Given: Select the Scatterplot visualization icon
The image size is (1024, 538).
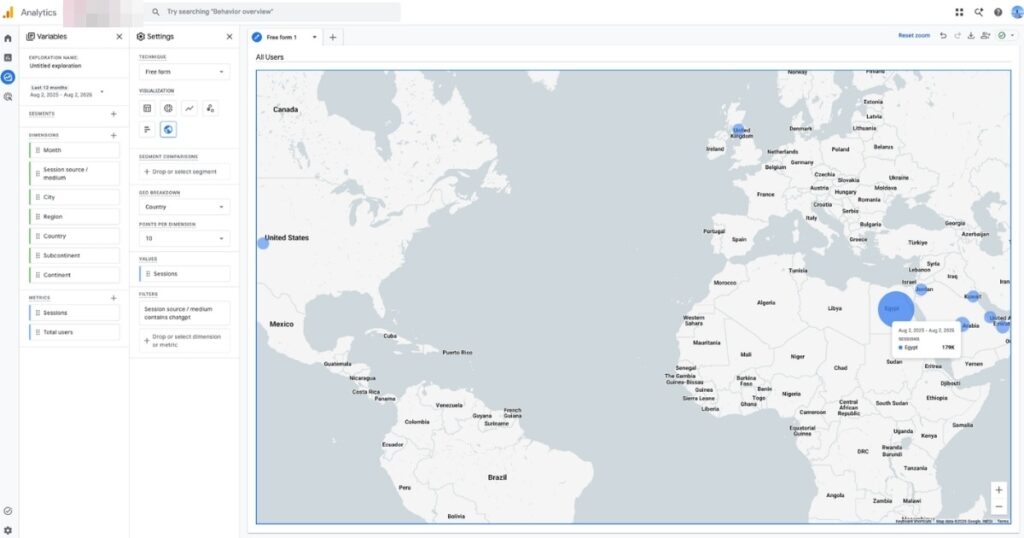Looking at the screenshot, I should point(210,108).
